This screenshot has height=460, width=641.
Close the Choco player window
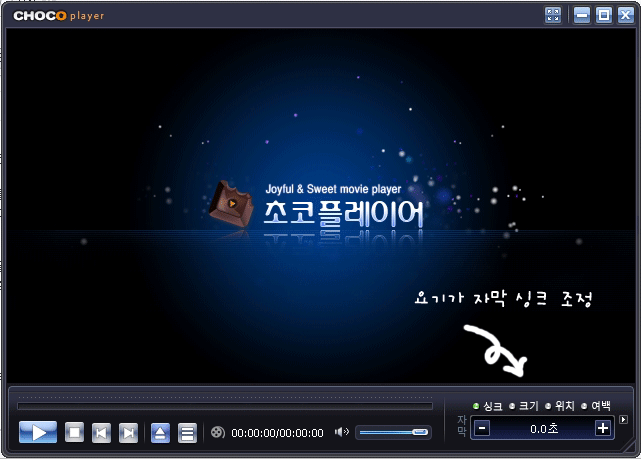[626, 15]
